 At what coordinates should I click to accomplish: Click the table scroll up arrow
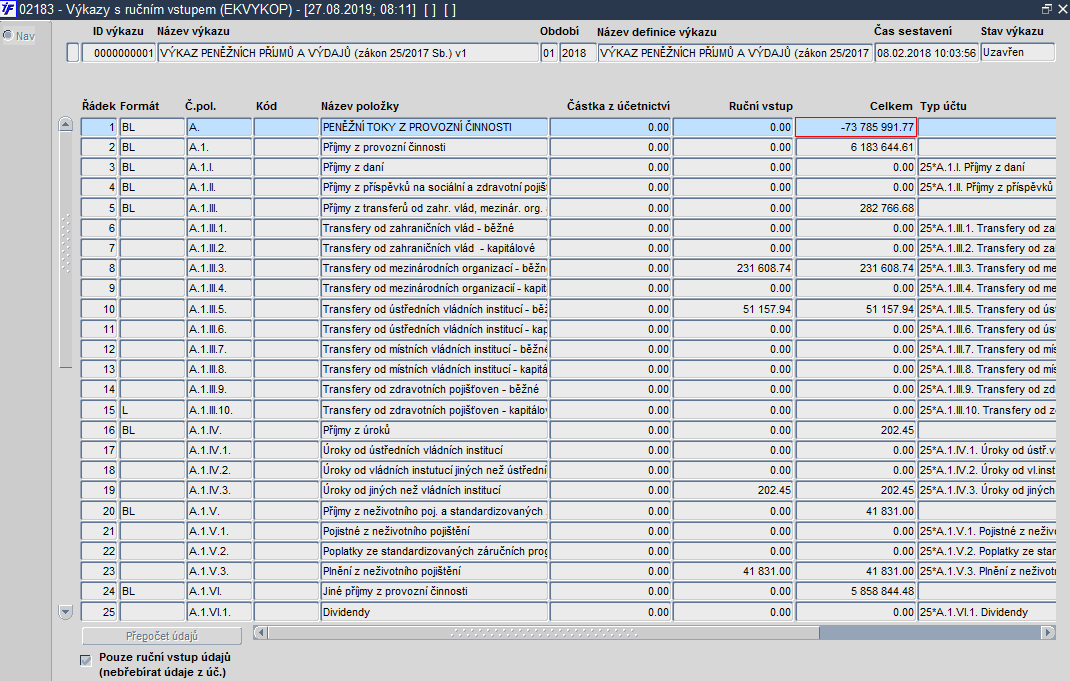pos(66,124)
